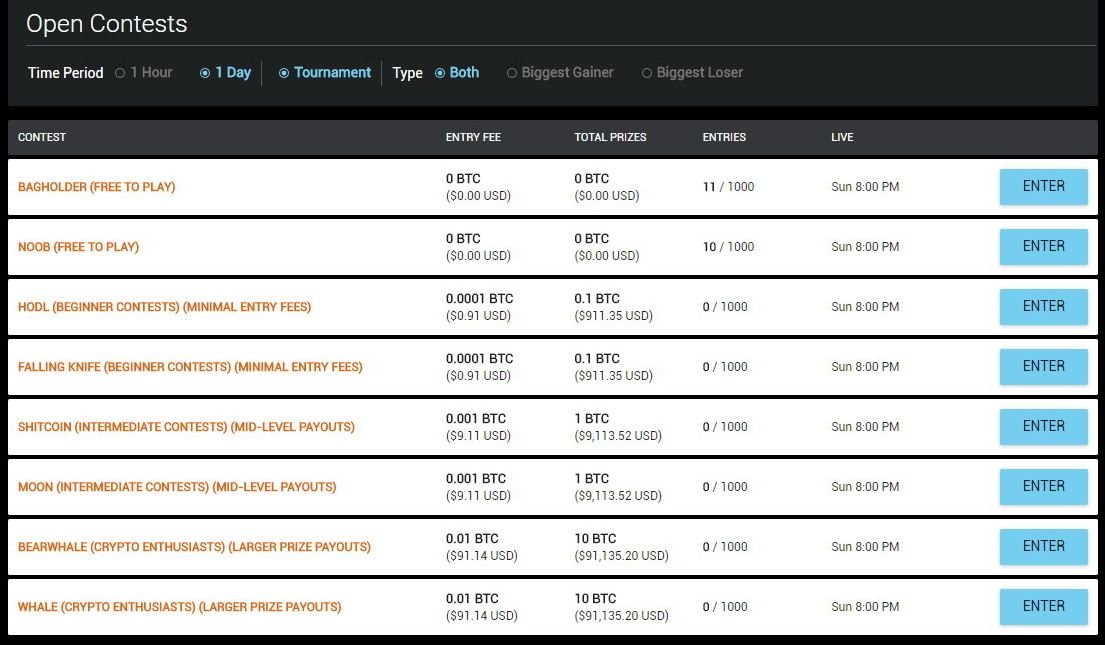Enter the SHITCOIN intermediate contest
This screenshot has width=1105, height=645.
click(x=1044, y=426)
